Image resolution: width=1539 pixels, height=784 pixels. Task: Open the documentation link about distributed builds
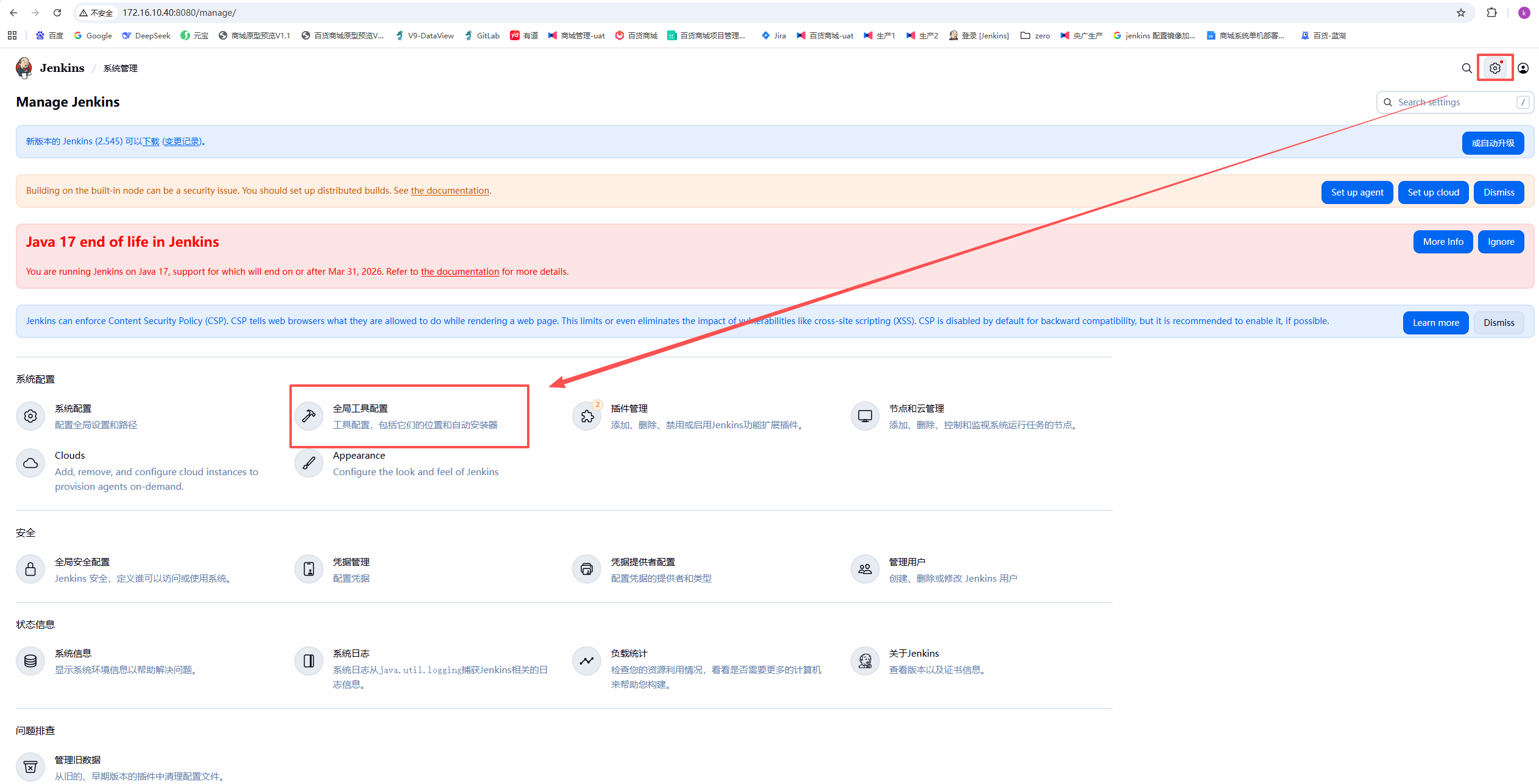coord(450,191)
